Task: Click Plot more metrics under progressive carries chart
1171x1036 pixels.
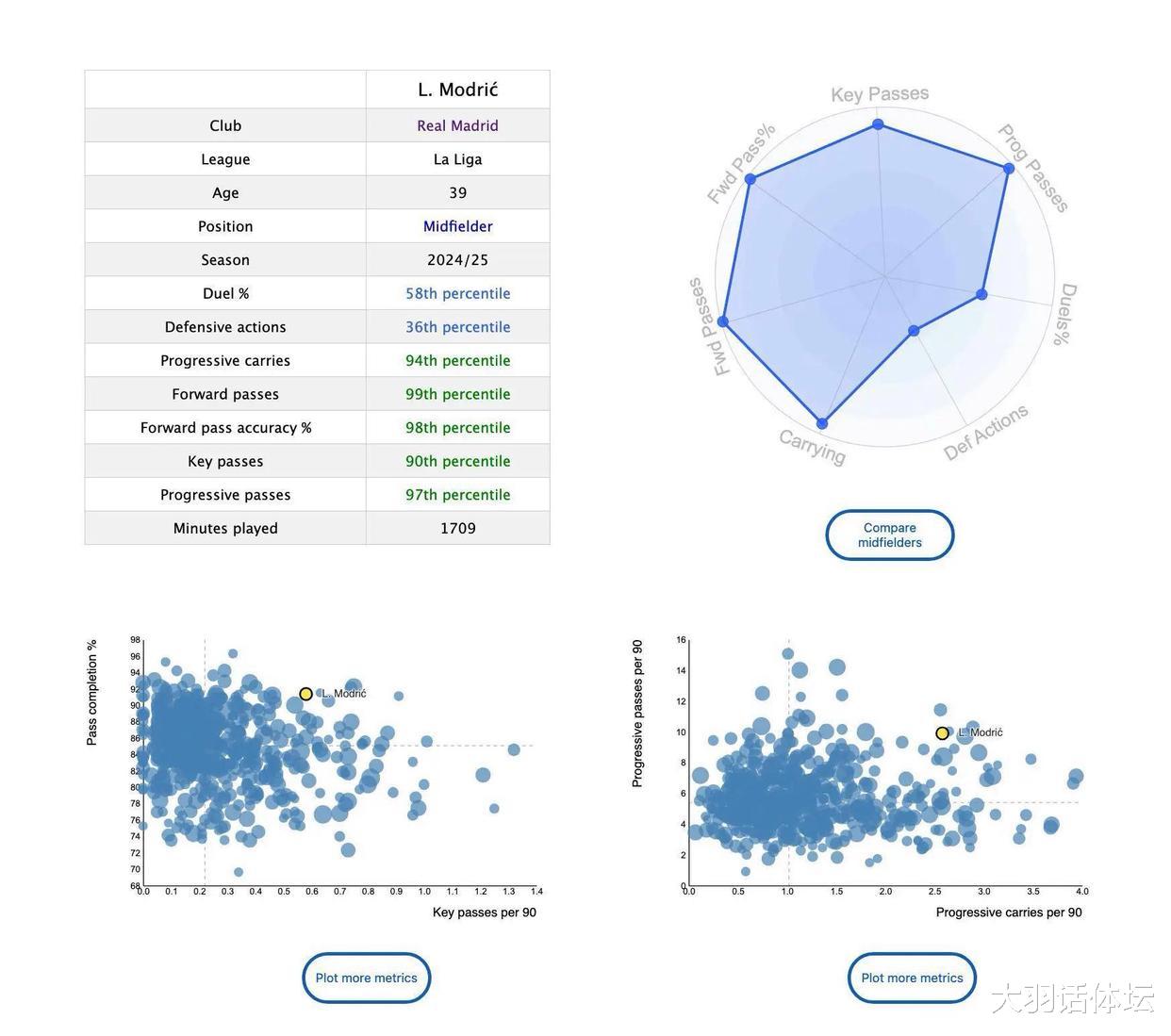Action: coord(912,978)
